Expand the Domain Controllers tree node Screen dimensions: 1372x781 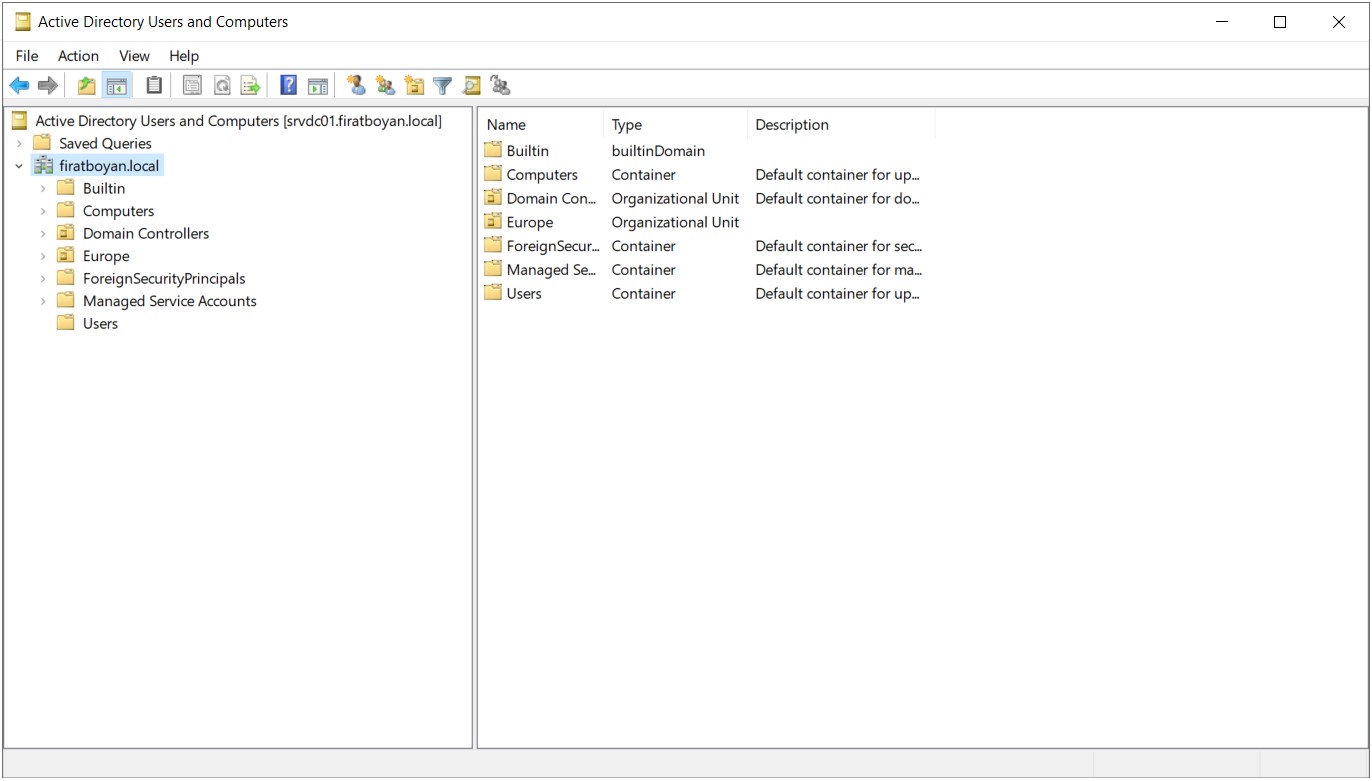43,233
